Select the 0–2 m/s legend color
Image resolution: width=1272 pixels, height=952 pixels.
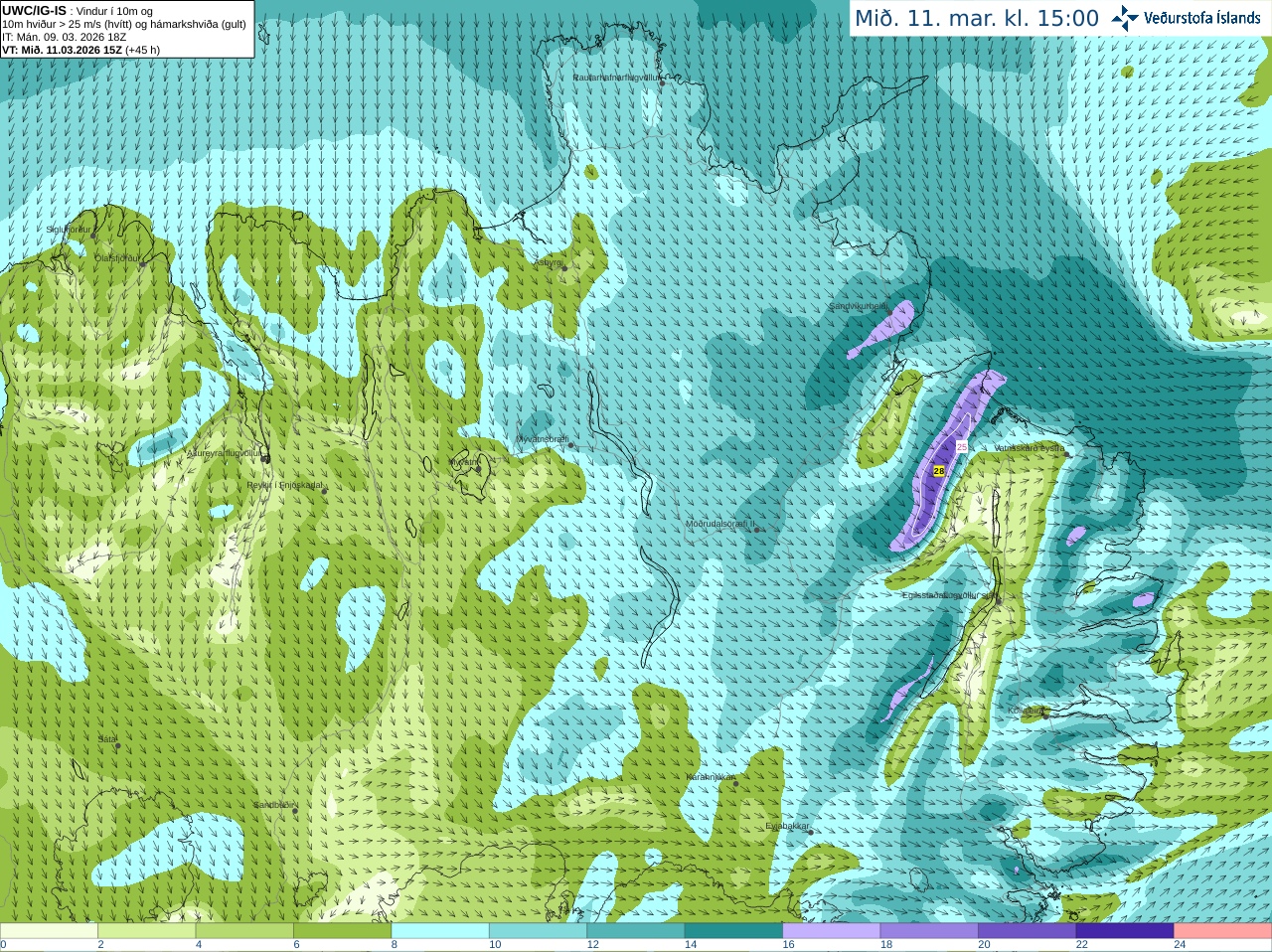49,931
